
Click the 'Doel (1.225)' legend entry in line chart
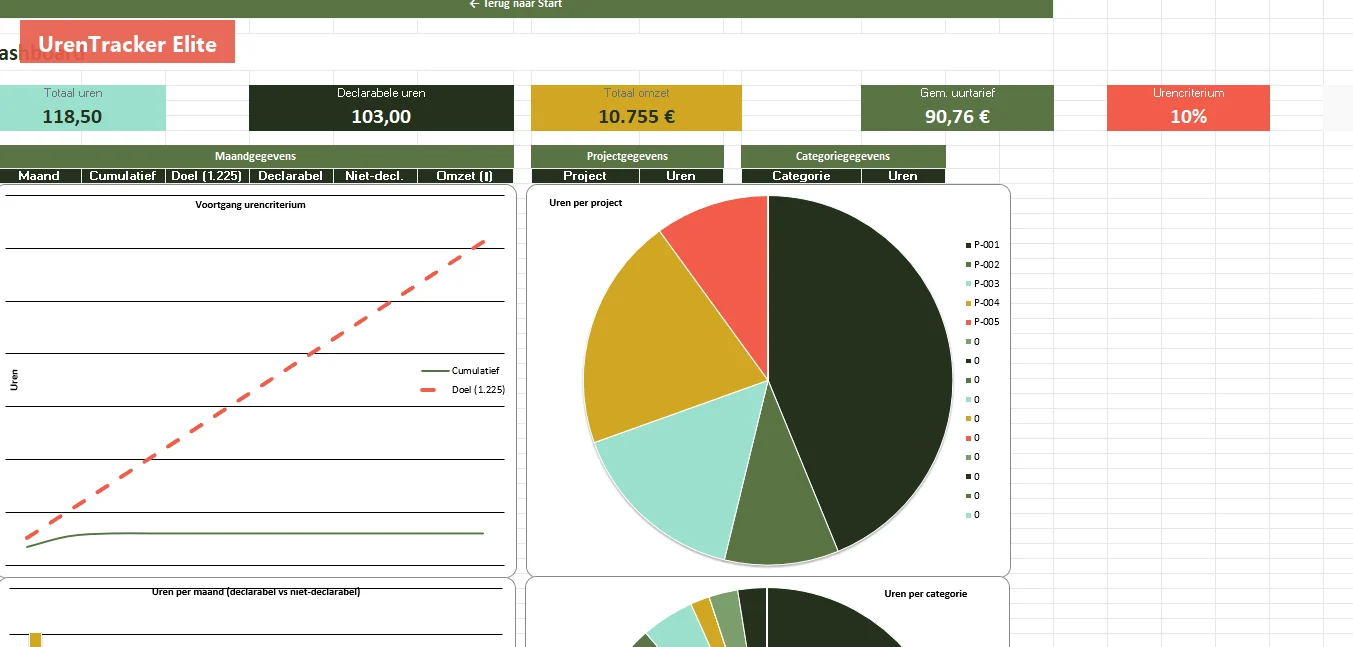point(463,390)
